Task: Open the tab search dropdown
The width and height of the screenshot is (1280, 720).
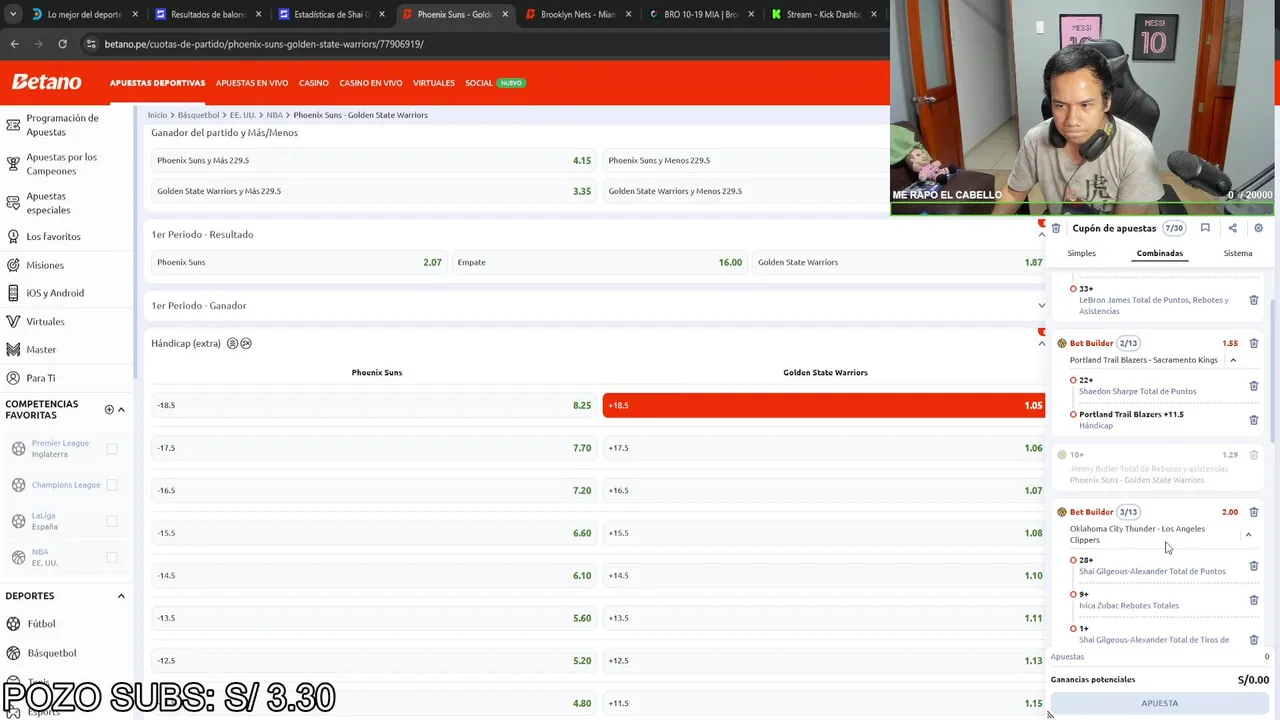Action: click(13, 14)
